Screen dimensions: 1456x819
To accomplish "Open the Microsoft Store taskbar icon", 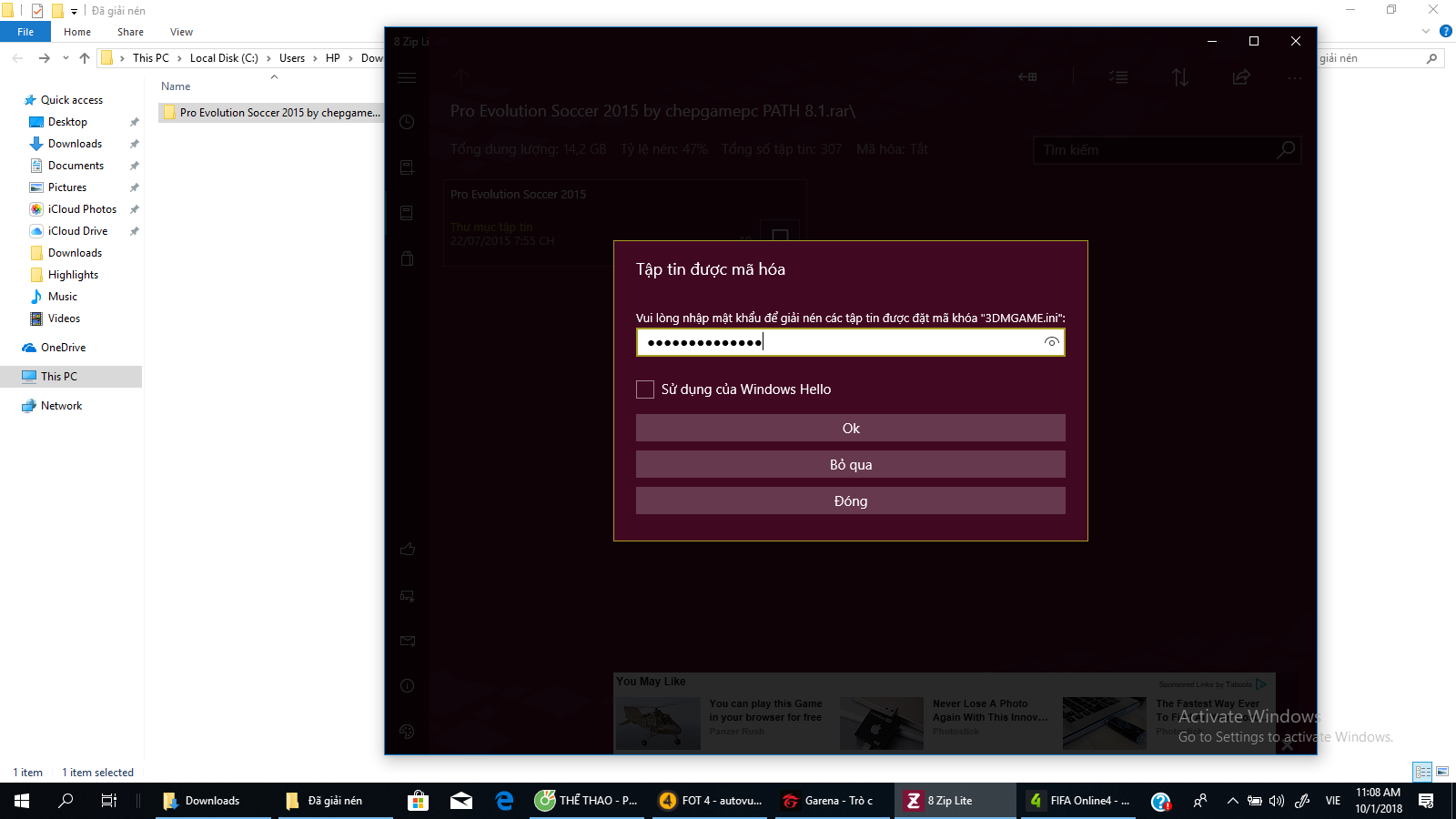I will click(x=418, y=801).
